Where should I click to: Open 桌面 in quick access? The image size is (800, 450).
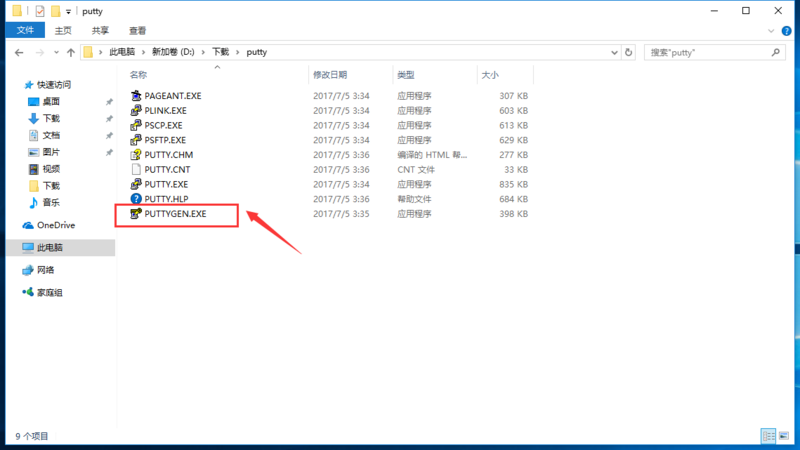click(51, 102)
